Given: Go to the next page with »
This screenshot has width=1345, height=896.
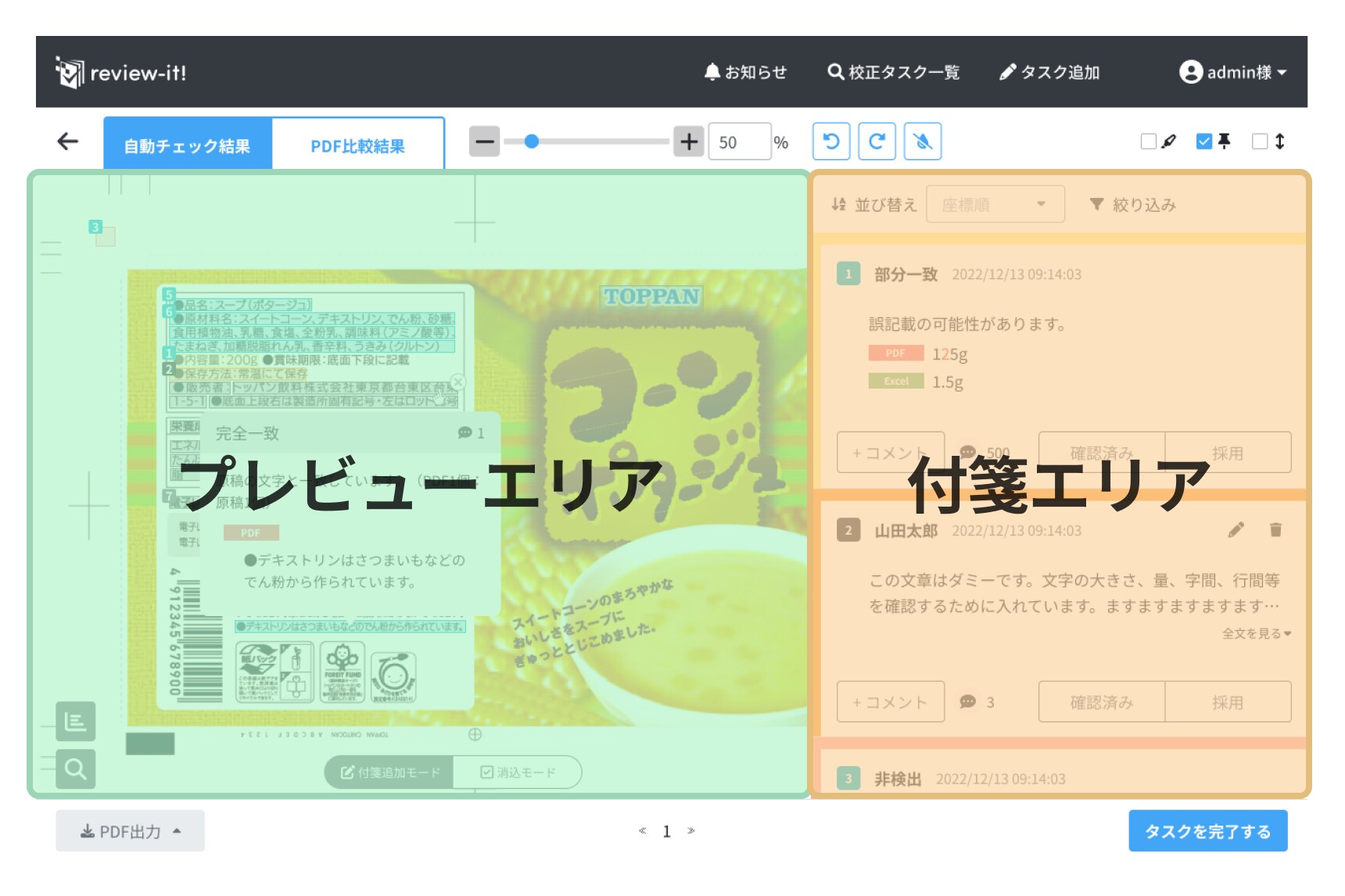Looking at the screenshot, I should pos(691,830).
